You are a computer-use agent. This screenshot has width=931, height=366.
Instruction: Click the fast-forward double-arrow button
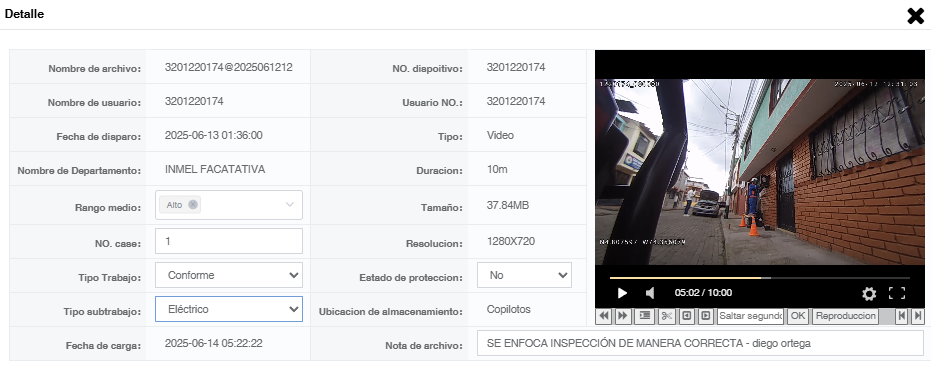pos(622,316)
